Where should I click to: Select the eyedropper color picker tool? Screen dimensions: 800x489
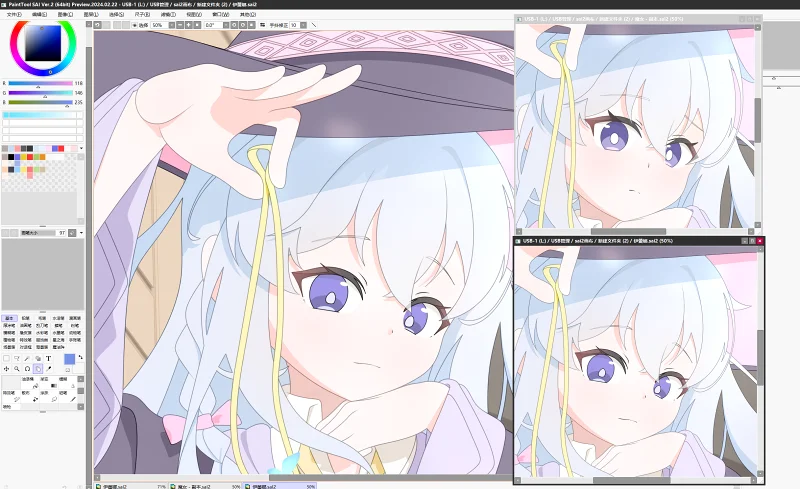[x=48, y=369]
